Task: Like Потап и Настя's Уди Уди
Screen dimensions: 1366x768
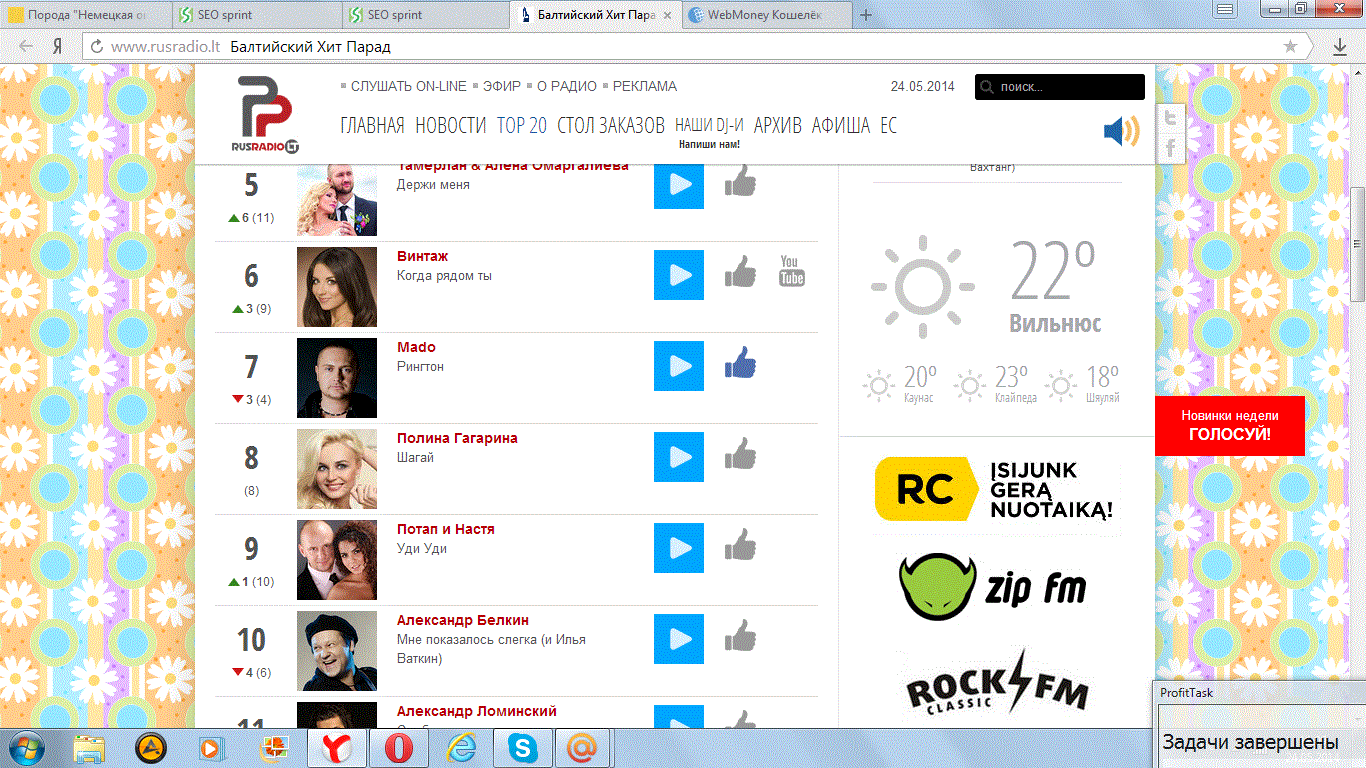Action: tap(740, 544)
